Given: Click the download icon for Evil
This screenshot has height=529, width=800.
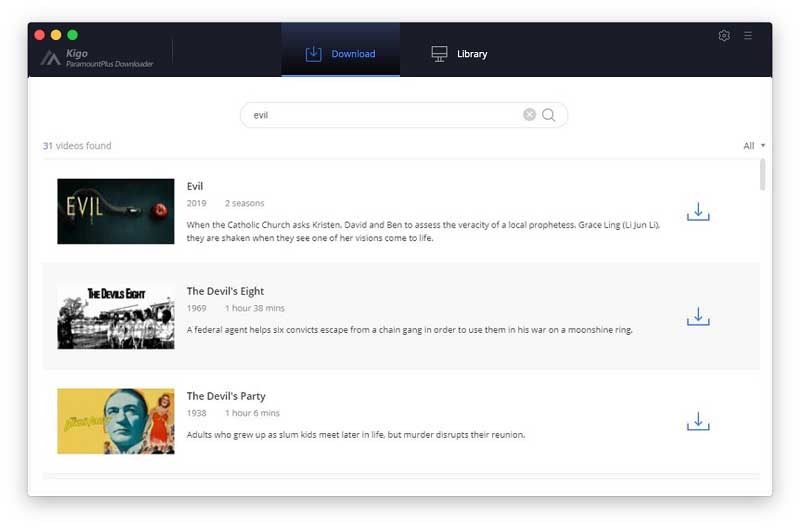Looking at the screenshot, I should (698, 212).
